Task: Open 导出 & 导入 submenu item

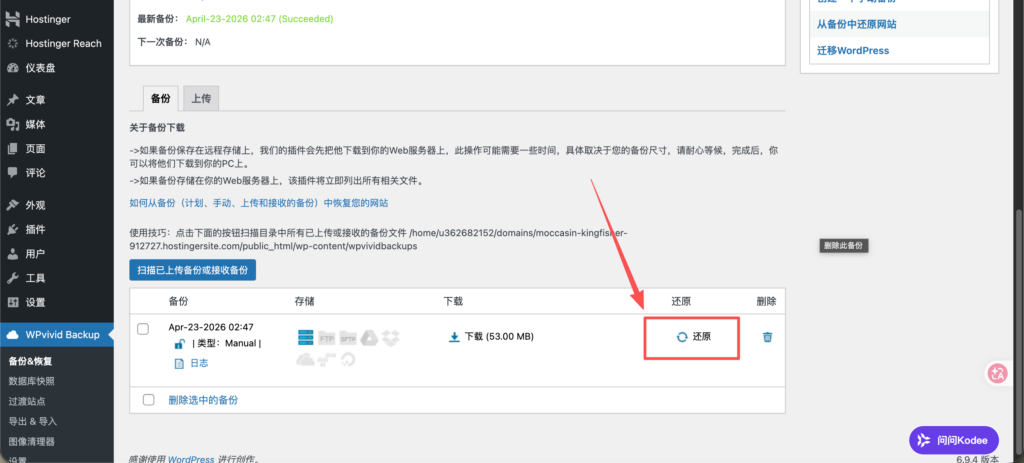Action: [x=33, y=421]
